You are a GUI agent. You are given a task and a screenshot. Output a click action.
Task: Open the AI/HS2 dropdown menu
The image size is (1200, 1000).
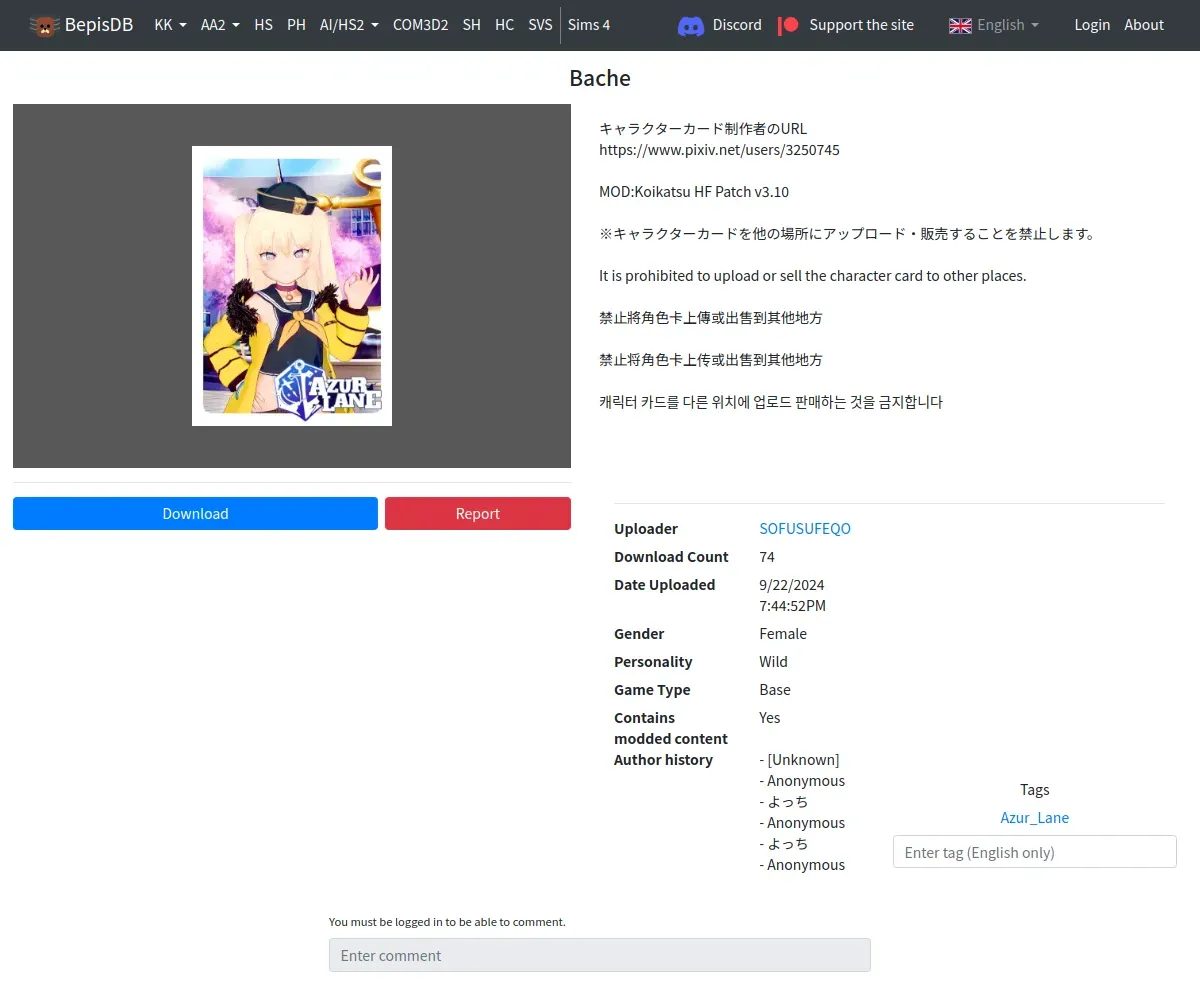click(349, 25)
